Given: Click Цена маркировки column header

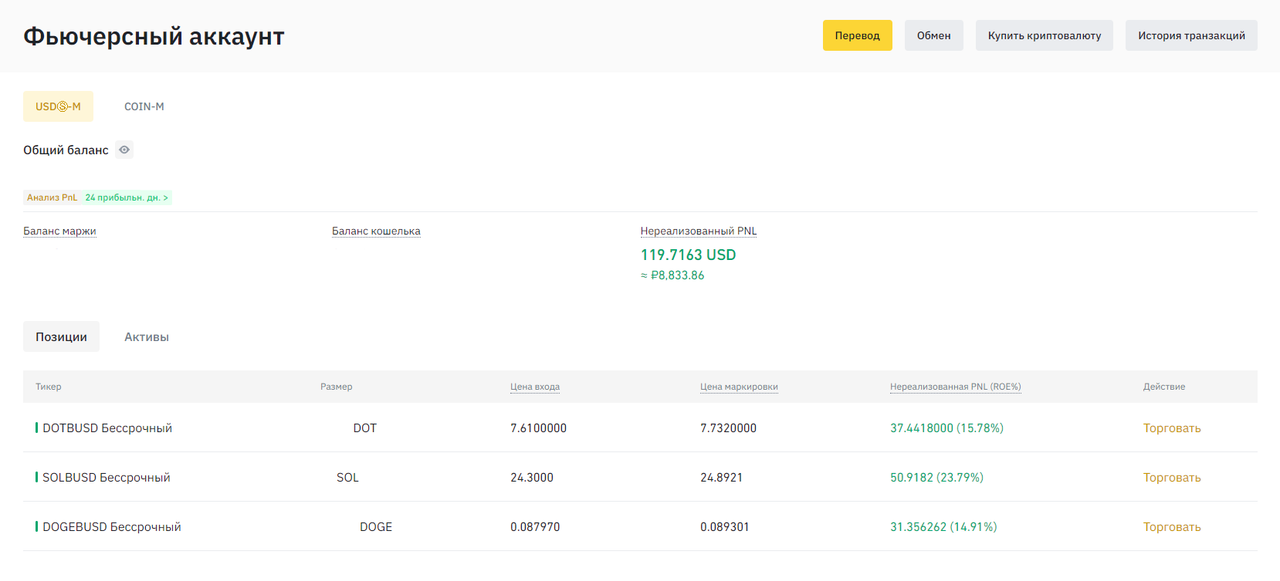Looking at the screenshot, I should click(739, 387).
